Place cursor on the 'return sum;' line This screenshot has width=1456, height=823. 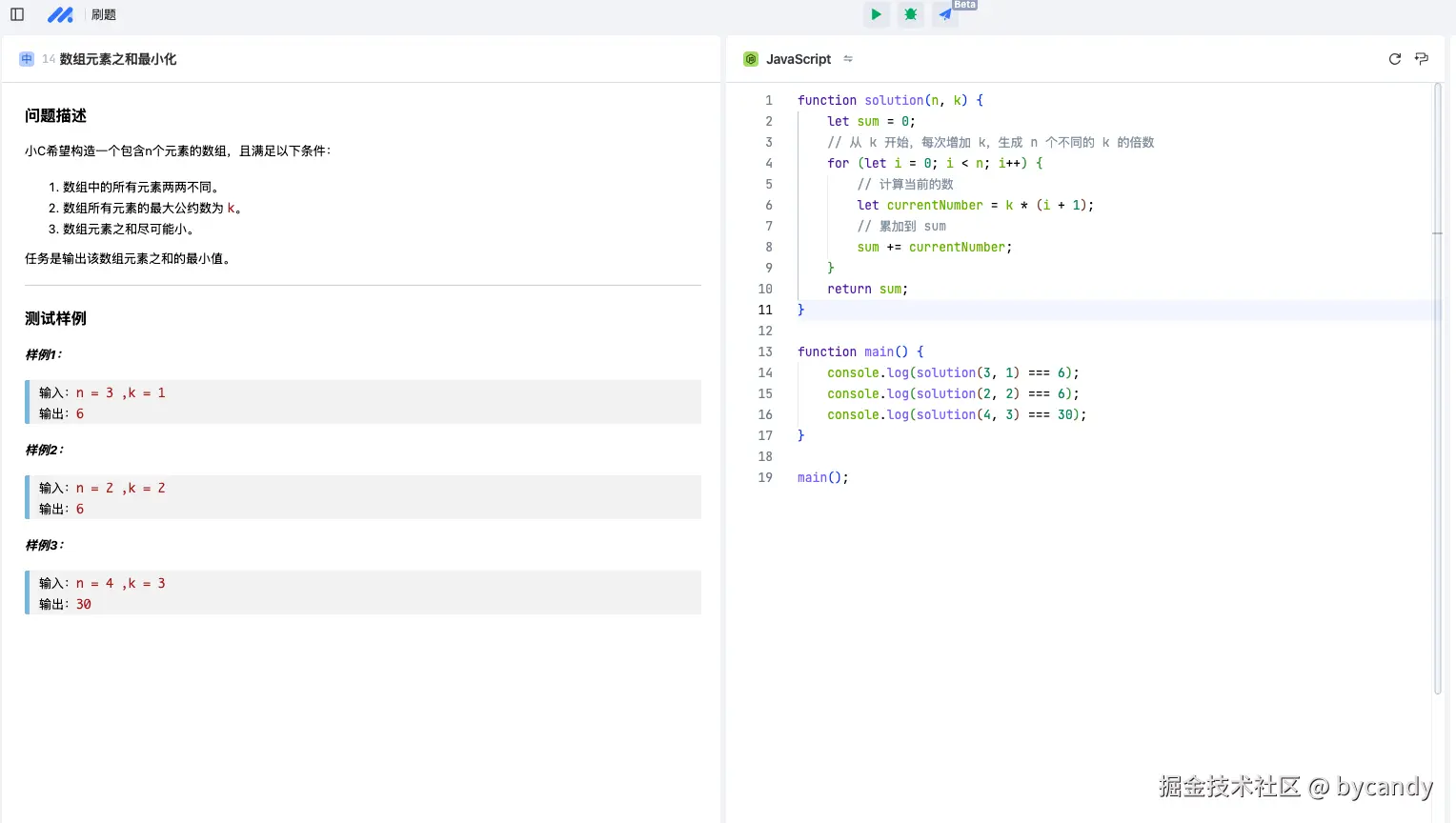867,289
